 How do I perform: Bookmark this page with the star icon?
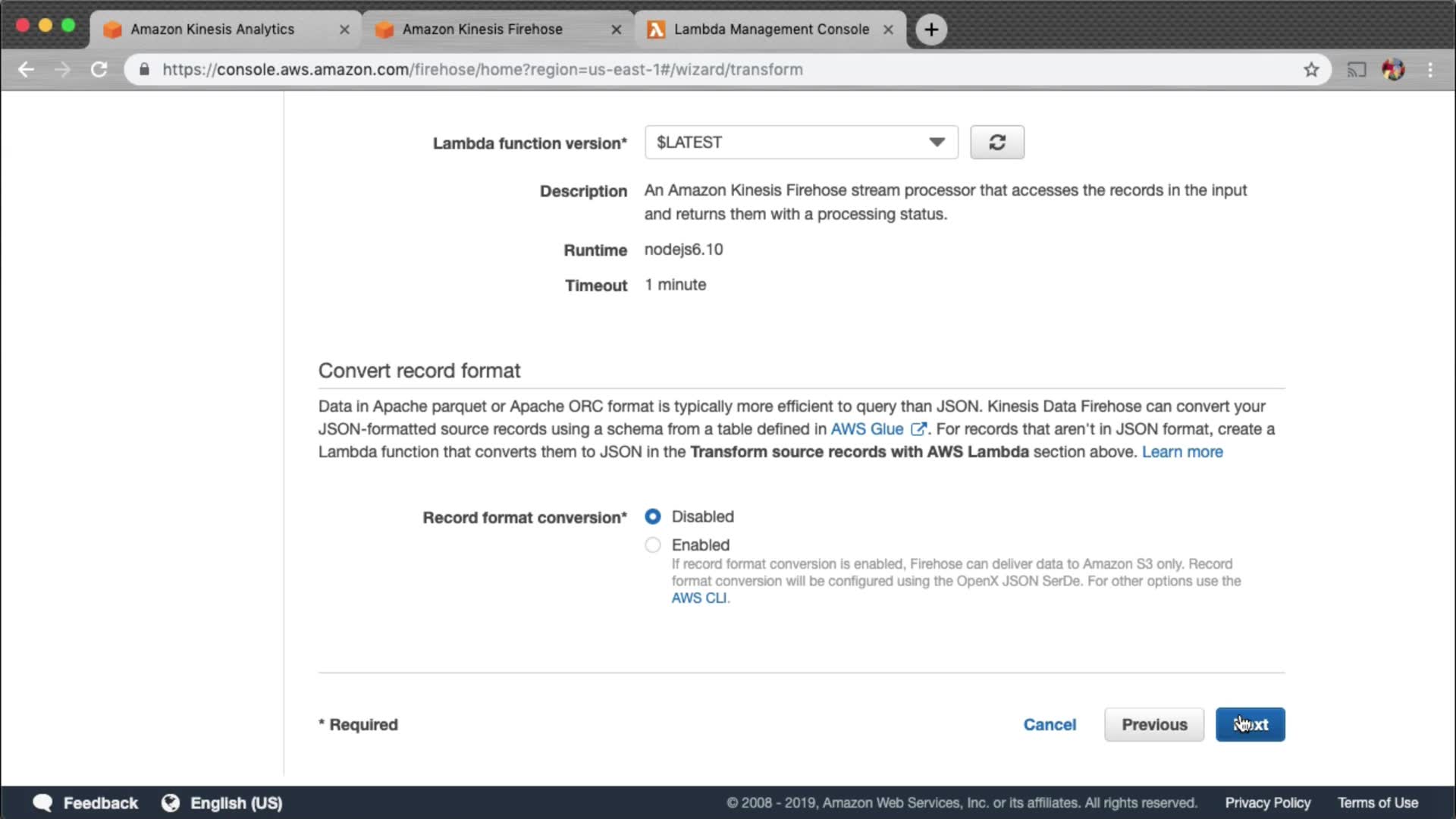1311,70
